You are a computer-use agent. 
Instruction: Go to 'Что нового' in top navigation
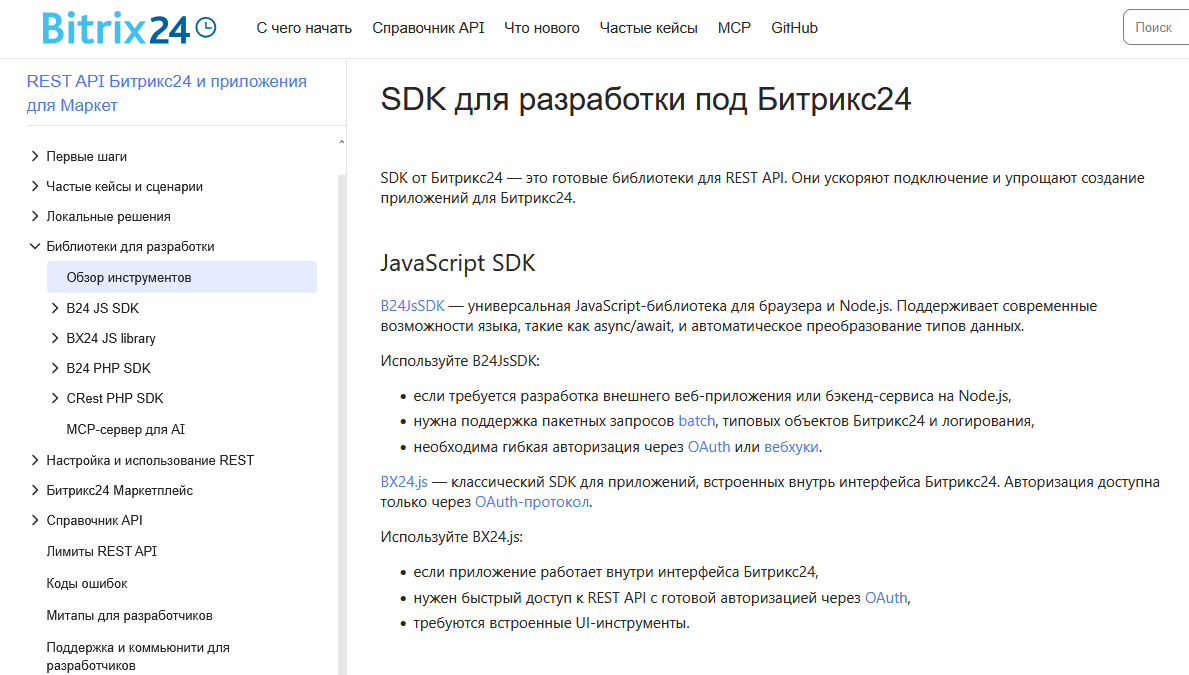541,28
